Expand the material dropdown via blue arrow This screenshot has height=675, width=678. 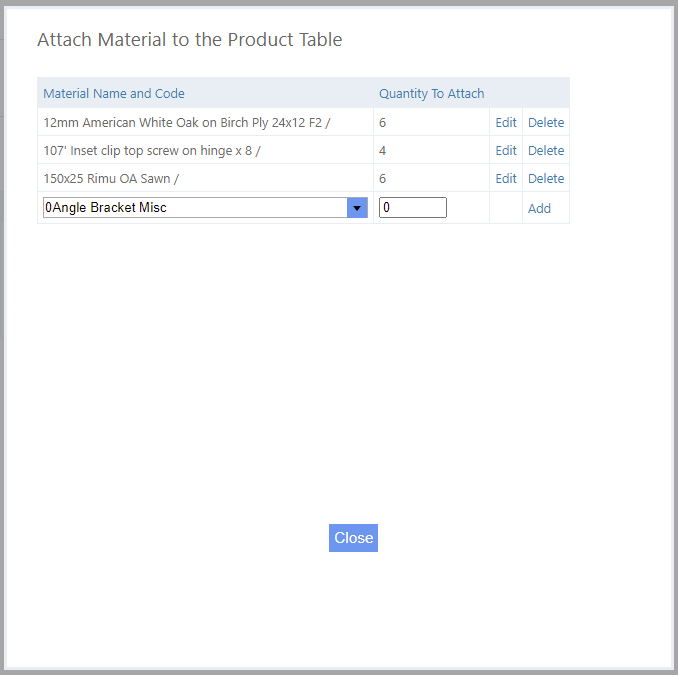pos(357,208)
